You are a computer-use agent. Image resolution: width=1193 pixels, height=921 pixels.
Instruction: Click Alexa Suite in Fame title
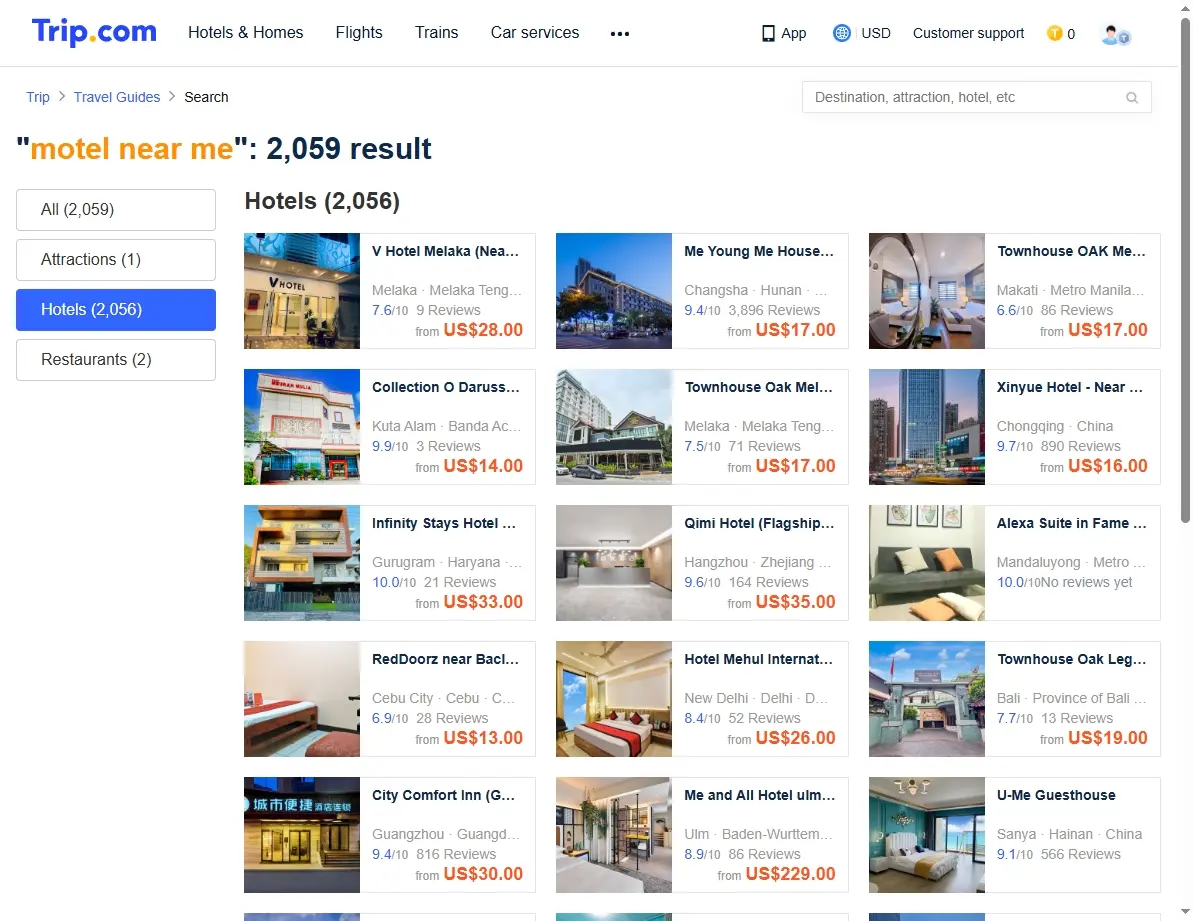click(1071, 524)
